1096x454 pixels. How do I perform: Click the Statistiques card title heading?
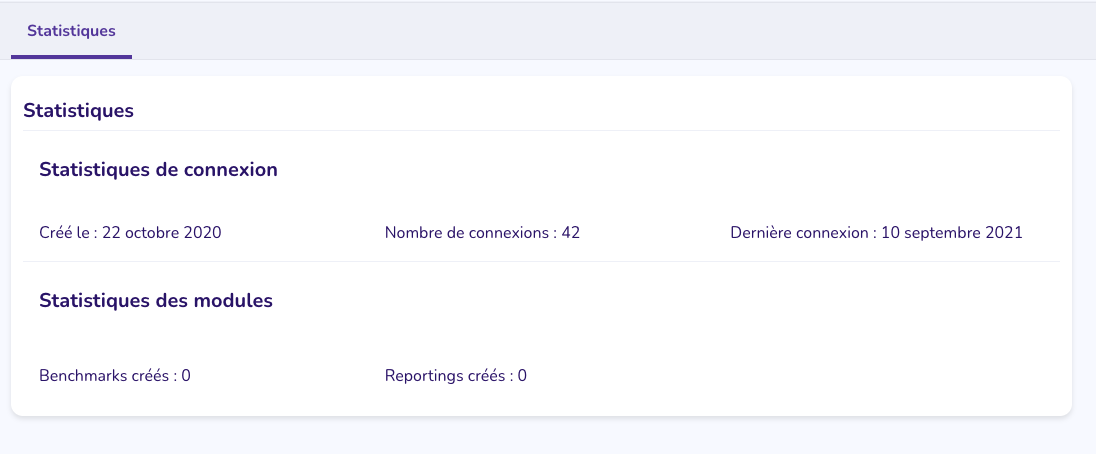pyautogui.click(x=78, y=110)
